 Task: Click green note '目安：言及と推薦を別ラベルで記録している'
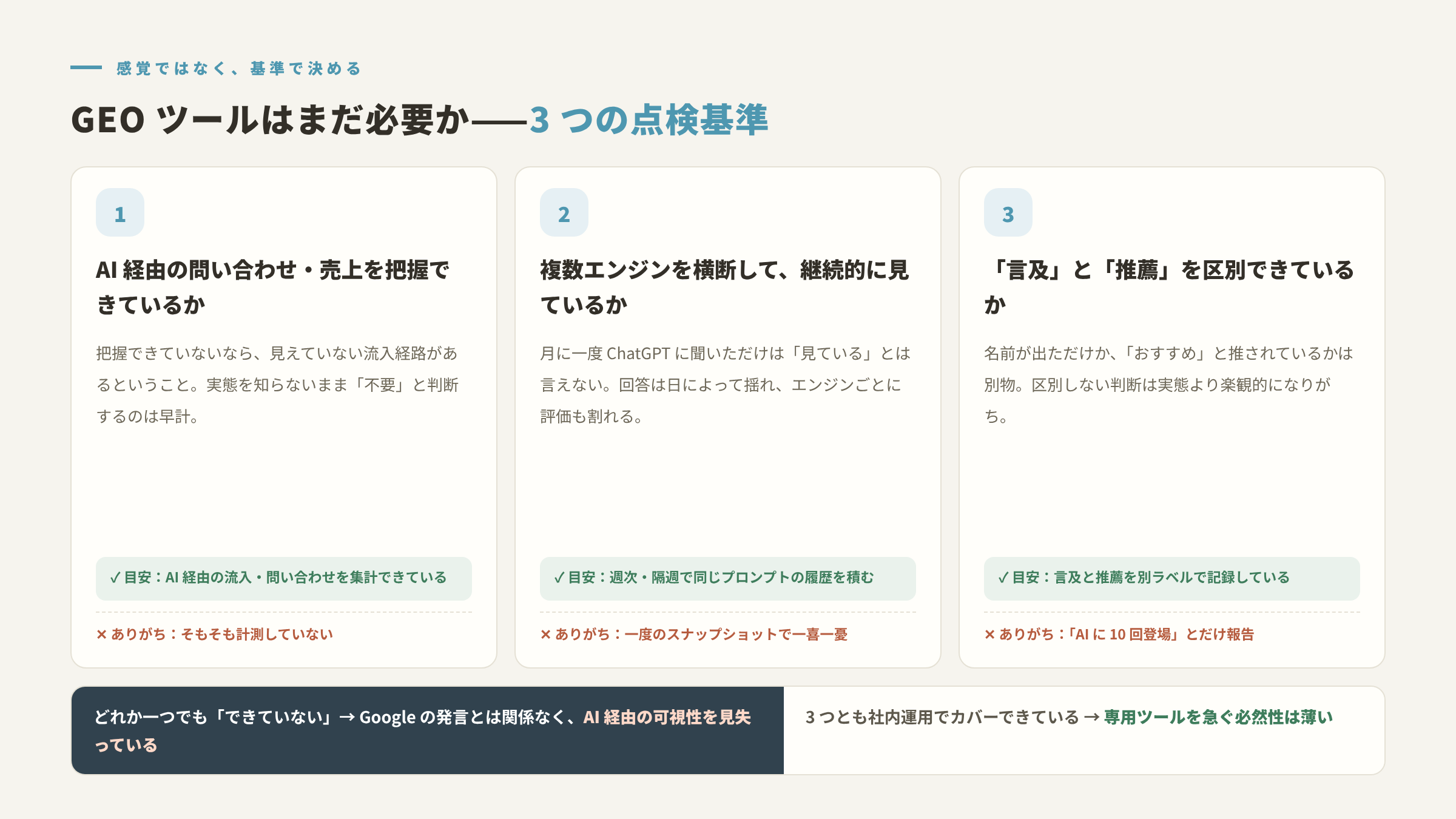click(1172, 578)
